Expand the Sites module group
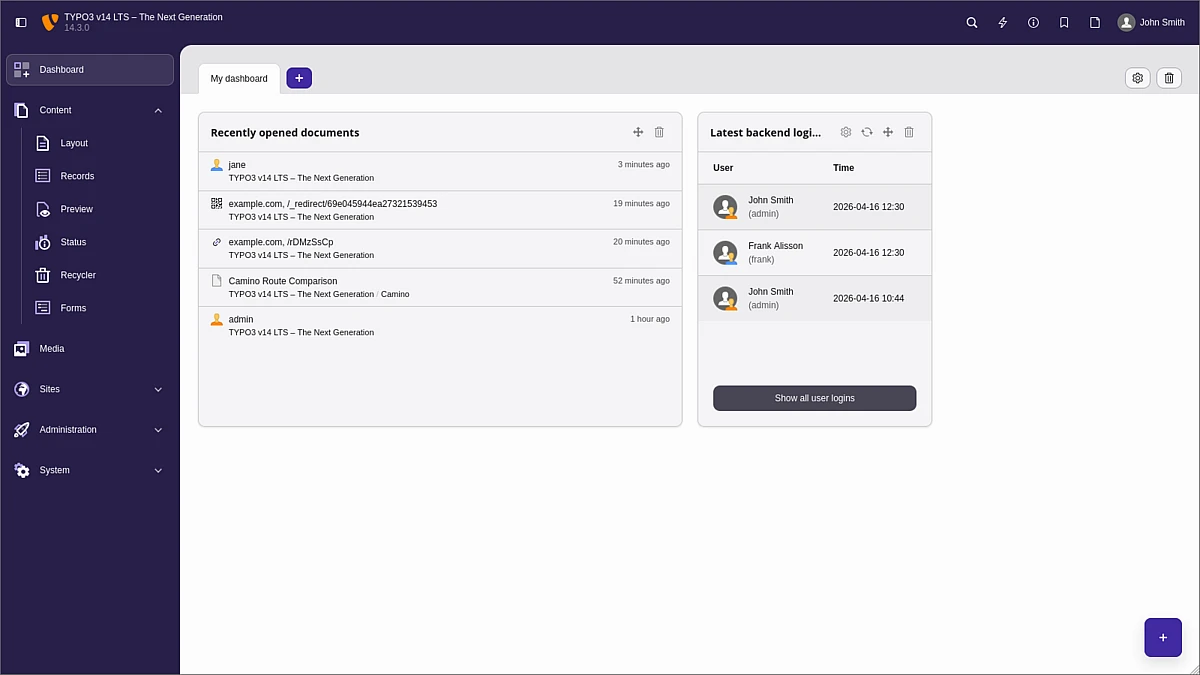Image resolution: width=1200 pixels, height=675 pixels. pos(158,389)
